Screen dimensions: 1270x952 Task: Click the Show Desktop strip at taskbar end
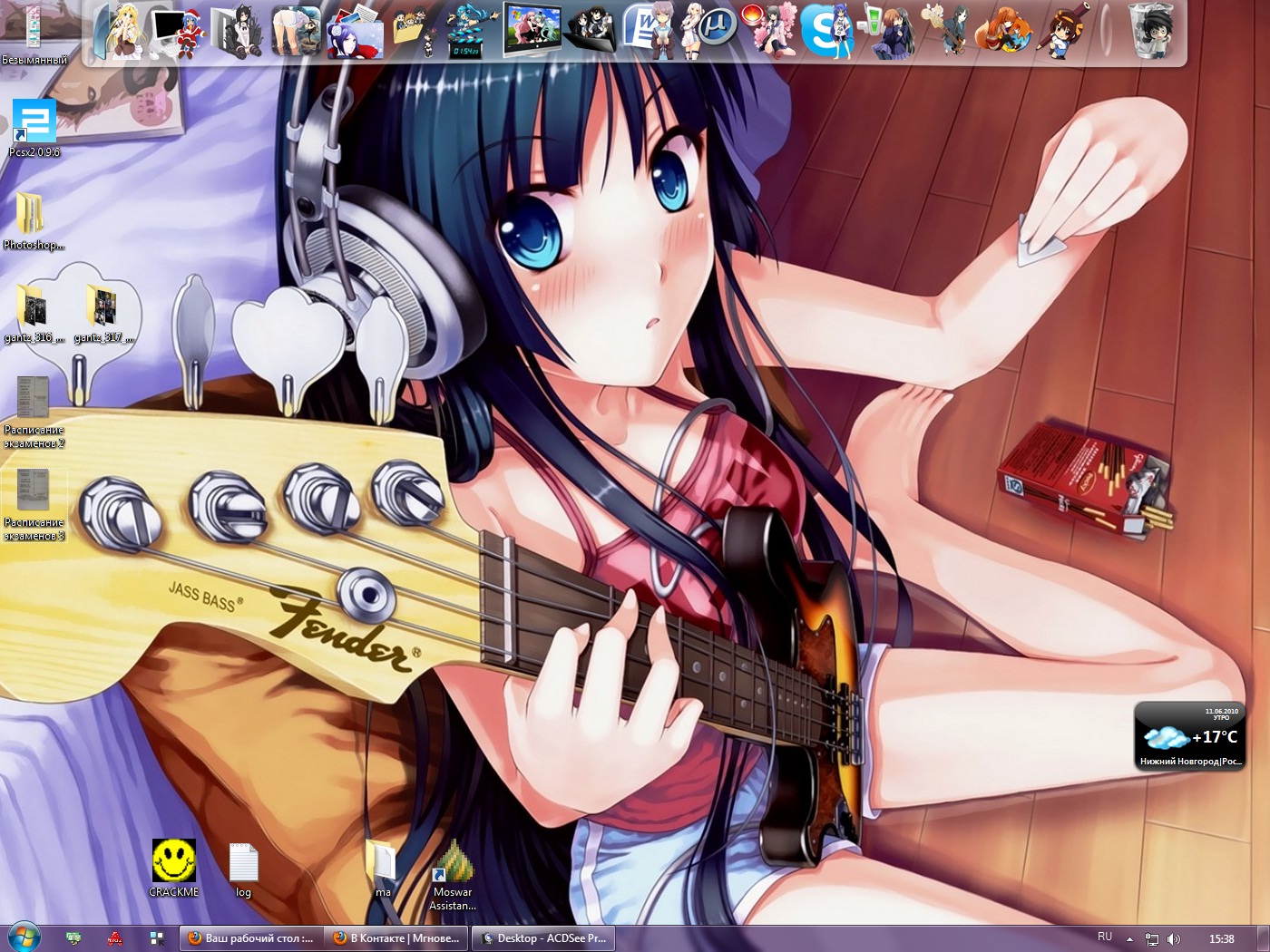(x=1263, y=938)
